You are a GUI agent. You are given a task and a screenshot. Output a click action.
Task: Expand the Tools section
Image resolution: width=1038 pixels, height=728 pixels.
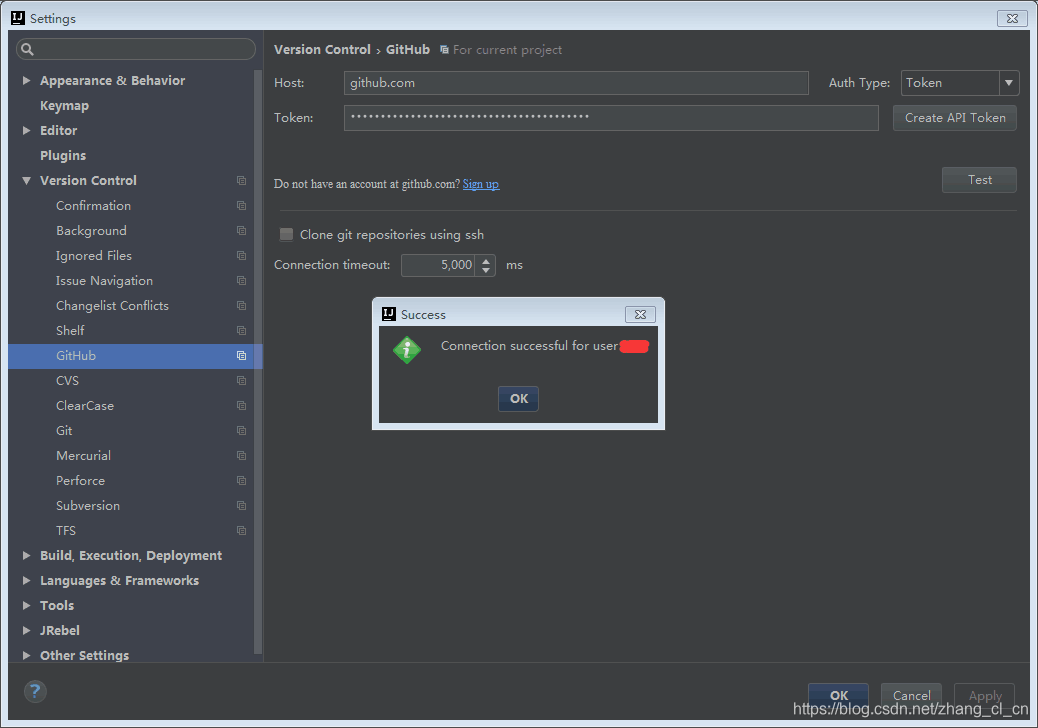[26, 606]
